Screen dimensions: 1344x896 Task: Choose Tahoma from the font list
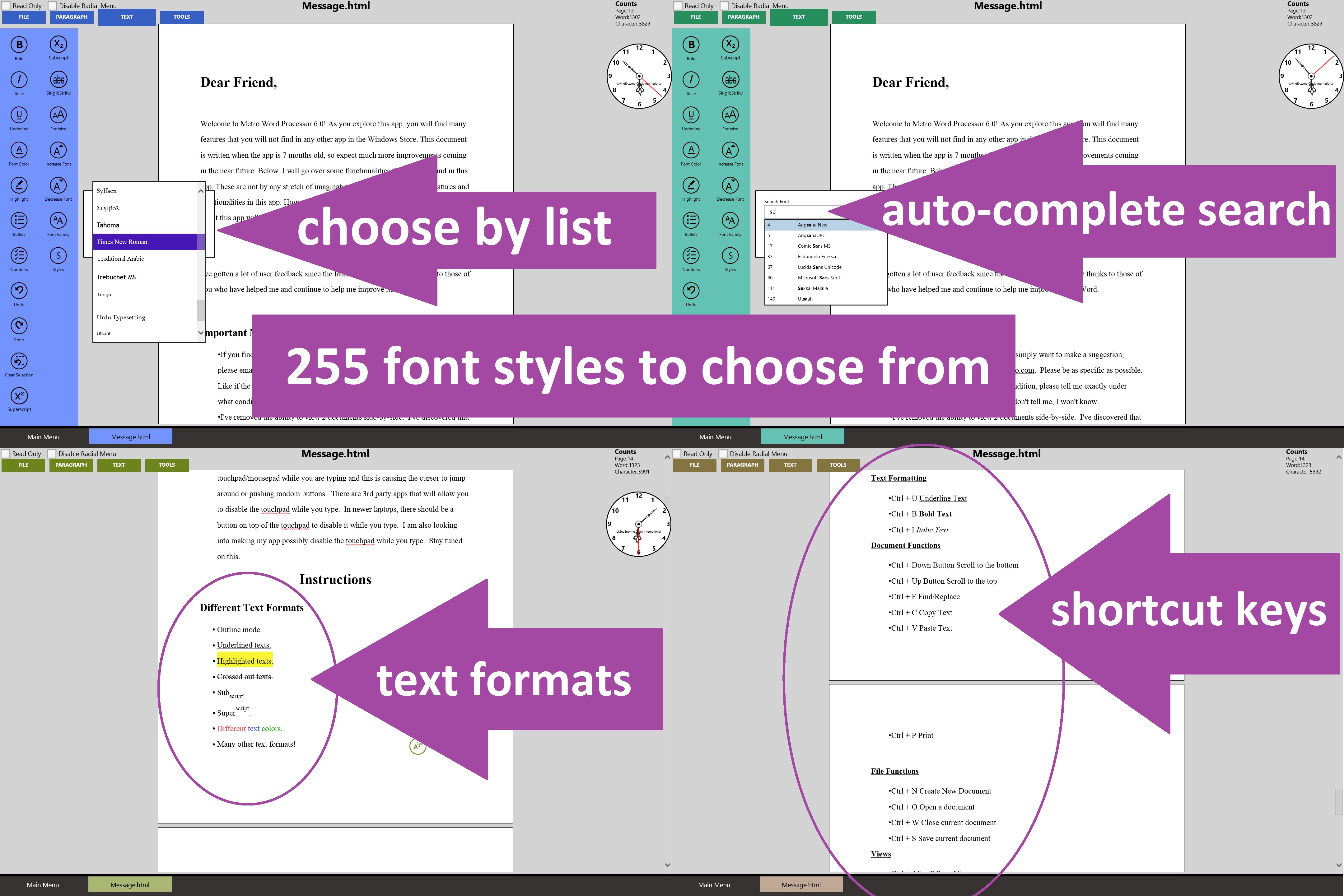click(x=108, y=225)
